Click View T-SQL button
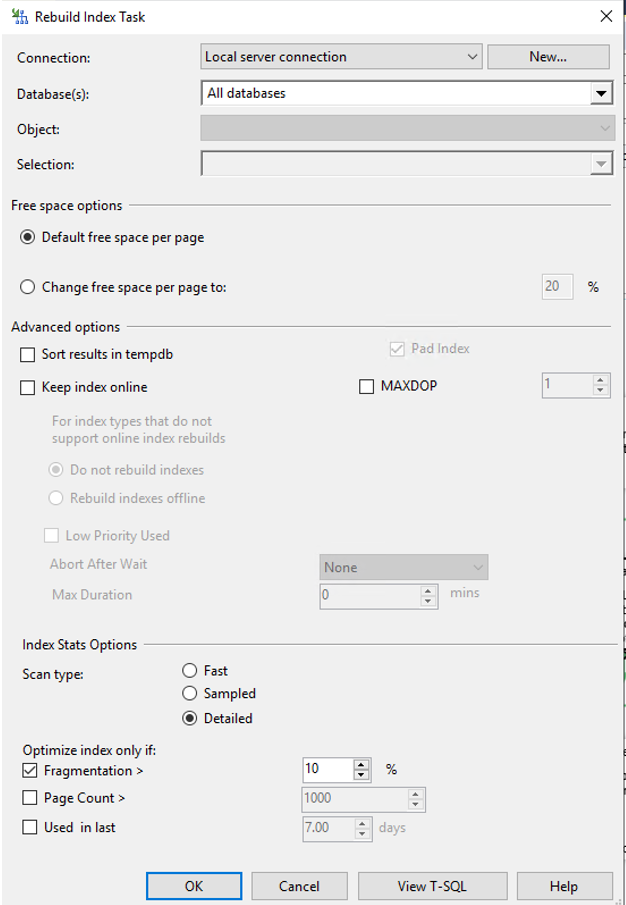Screen dimensions: 626x905 432,886
